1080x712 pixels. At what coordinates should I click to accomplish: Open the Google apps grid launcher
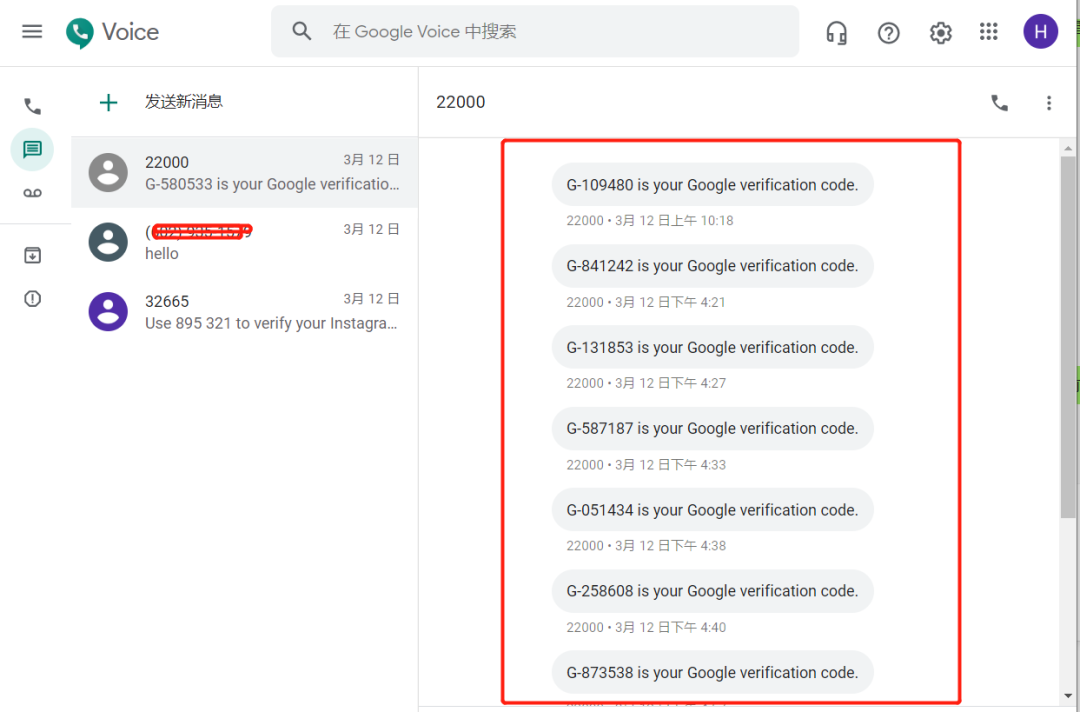pyautogui.click(x=989, y=32)
